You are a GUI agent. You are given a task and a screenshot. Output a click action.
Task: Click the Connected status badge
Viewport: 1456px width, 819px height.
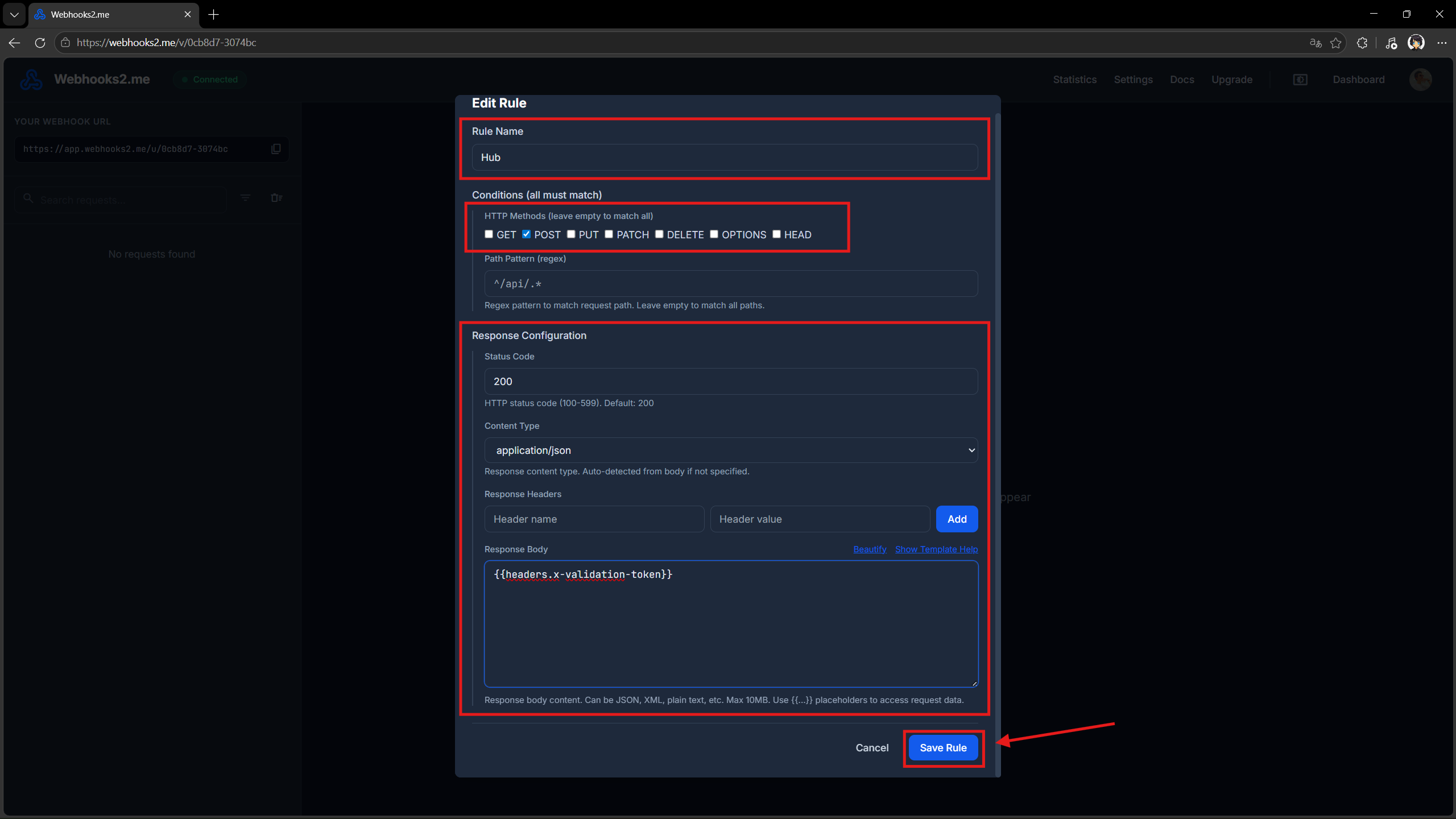click(210, 80)
